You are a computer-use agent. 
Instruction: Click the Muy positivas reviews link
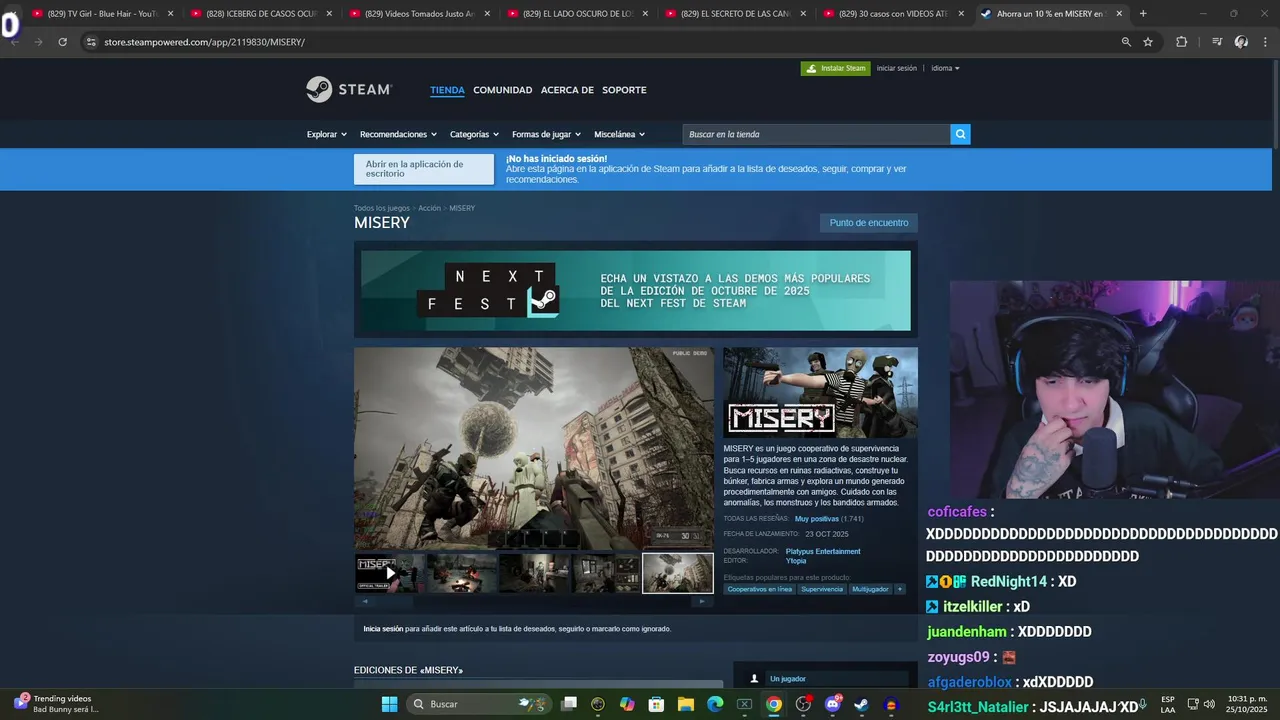817,519
